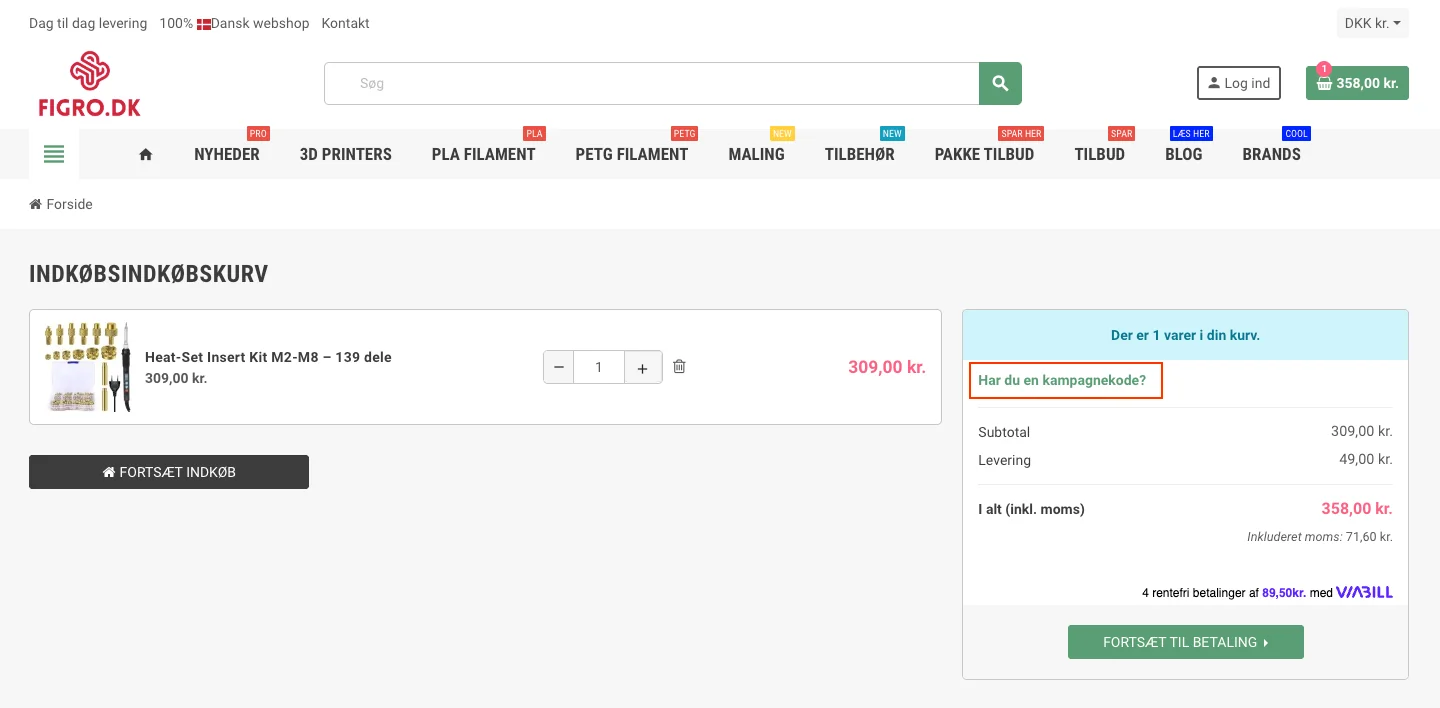The height and width of the screenshot is (708, 1440).
Task: Expand the 'Har du en kampagnekode?' section
Action: pyautogui.click(x=1062, y=380)
